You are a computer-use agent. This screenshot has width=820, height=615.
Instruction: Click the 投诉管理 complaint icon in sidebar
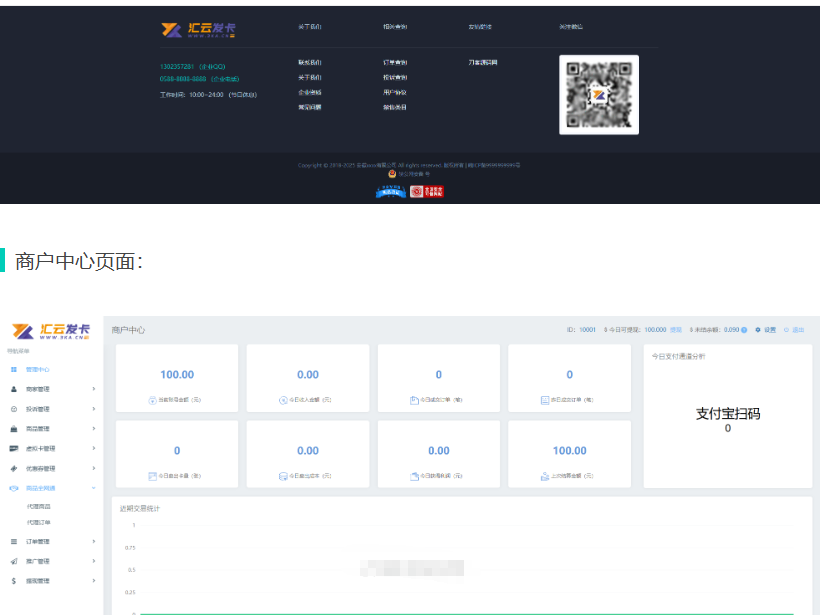[x=14, y=409]
